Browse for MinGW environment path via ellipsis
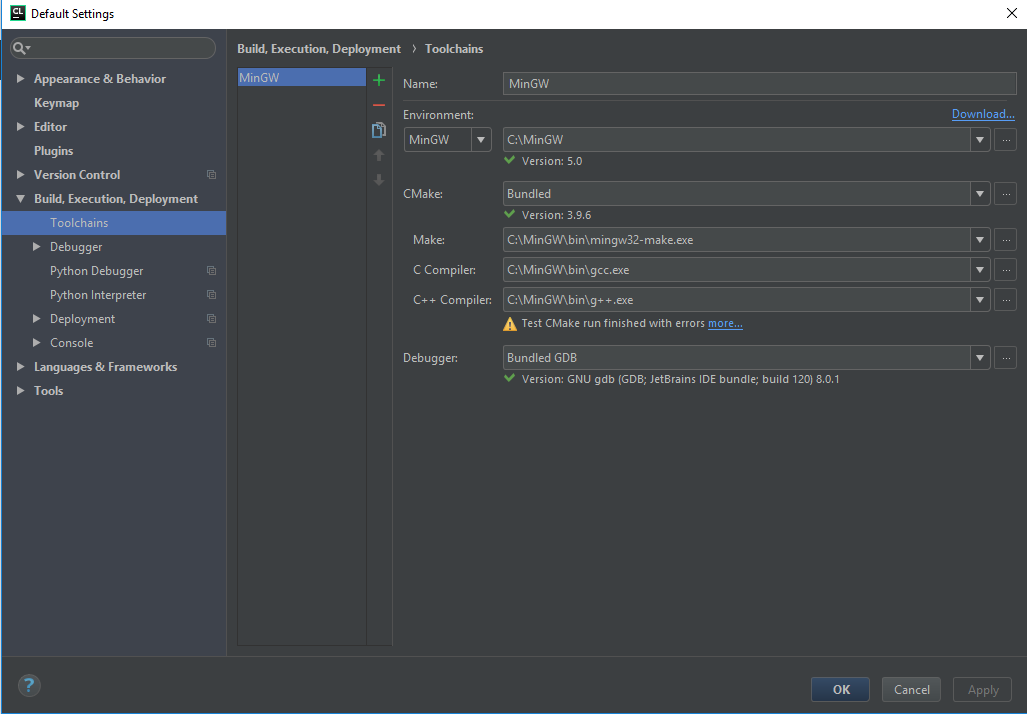This screenshot has height=714, width=1027. tap(1005, 140)
